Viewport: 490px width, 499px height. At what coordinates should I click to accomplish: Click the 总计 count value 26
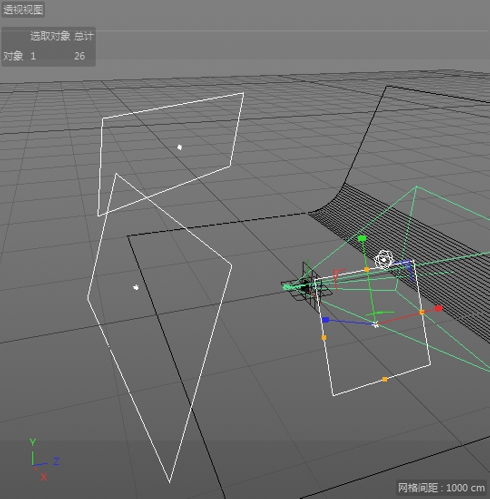pos(79,56)
